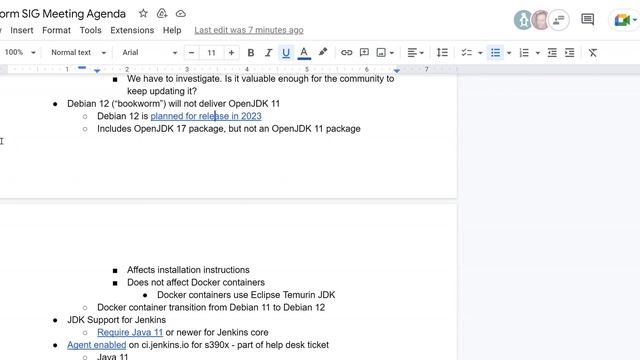Click the text Does not affect Docker containers
The width and height of the screenshot is (640, 360).
[196, 282]
